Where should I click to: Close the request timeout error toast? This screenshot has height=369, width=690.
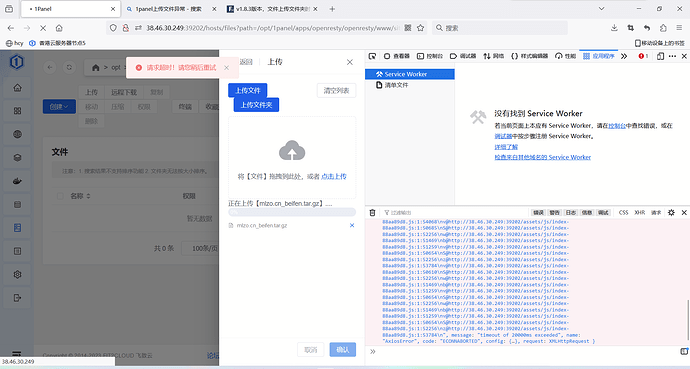[x=226, y=67]
